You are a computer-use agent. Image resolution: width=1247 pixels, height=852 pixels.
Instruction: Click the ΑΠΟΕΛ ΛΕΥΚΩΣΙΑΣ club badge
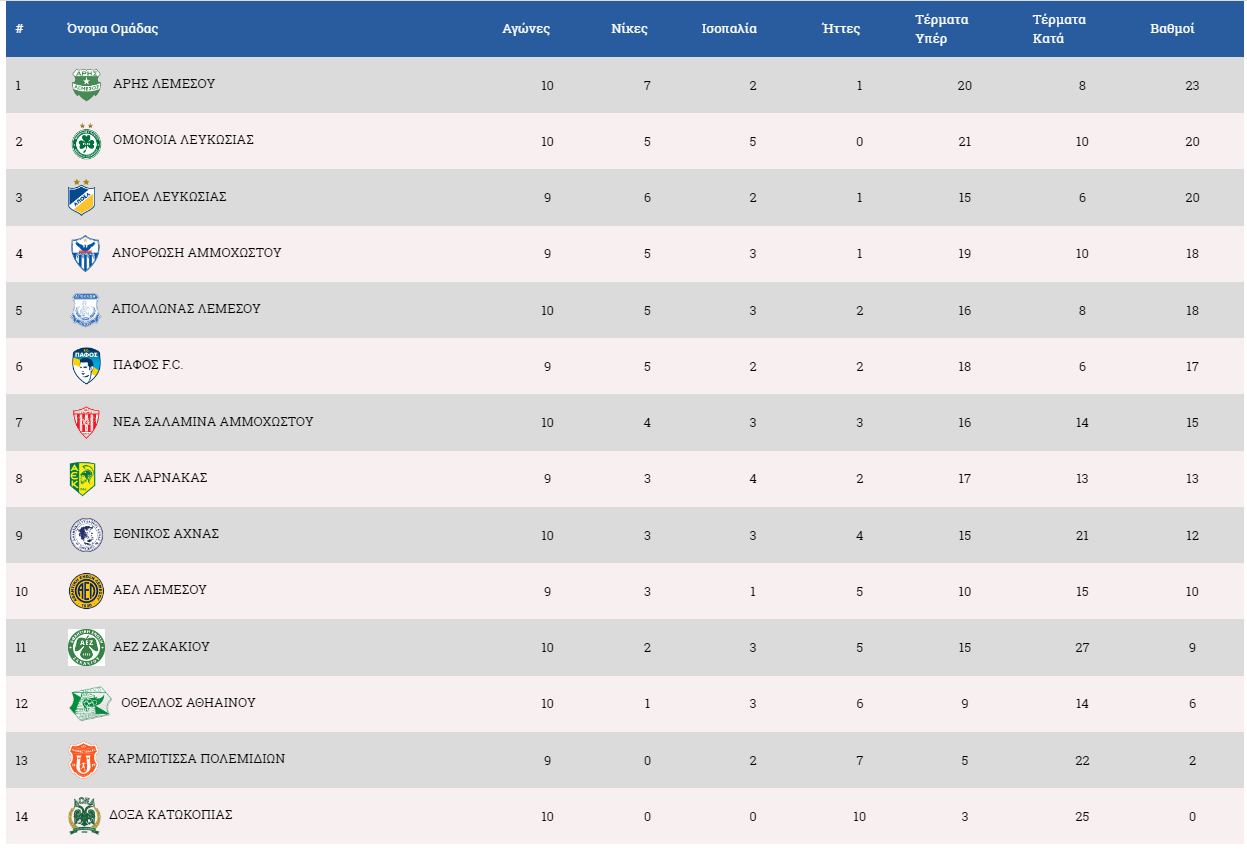pos(81,197)
